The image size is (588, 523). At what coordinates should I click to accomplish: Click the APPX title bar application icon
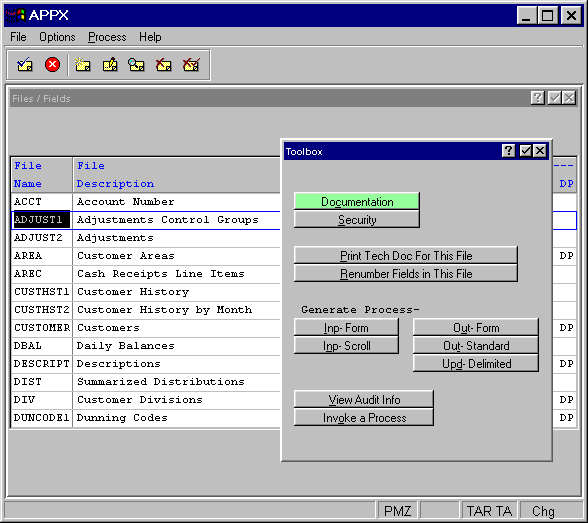(15, 15)
